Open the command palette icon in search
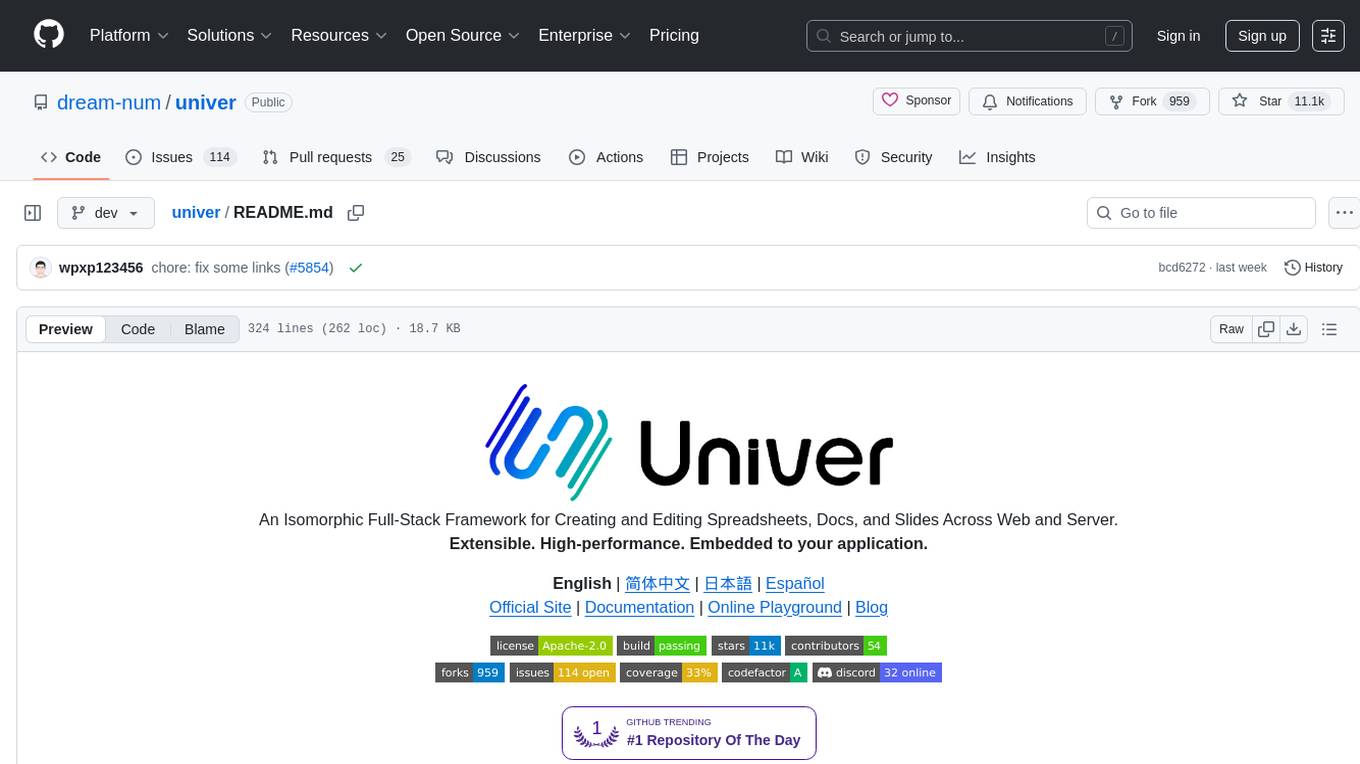 click(1114, 36)
